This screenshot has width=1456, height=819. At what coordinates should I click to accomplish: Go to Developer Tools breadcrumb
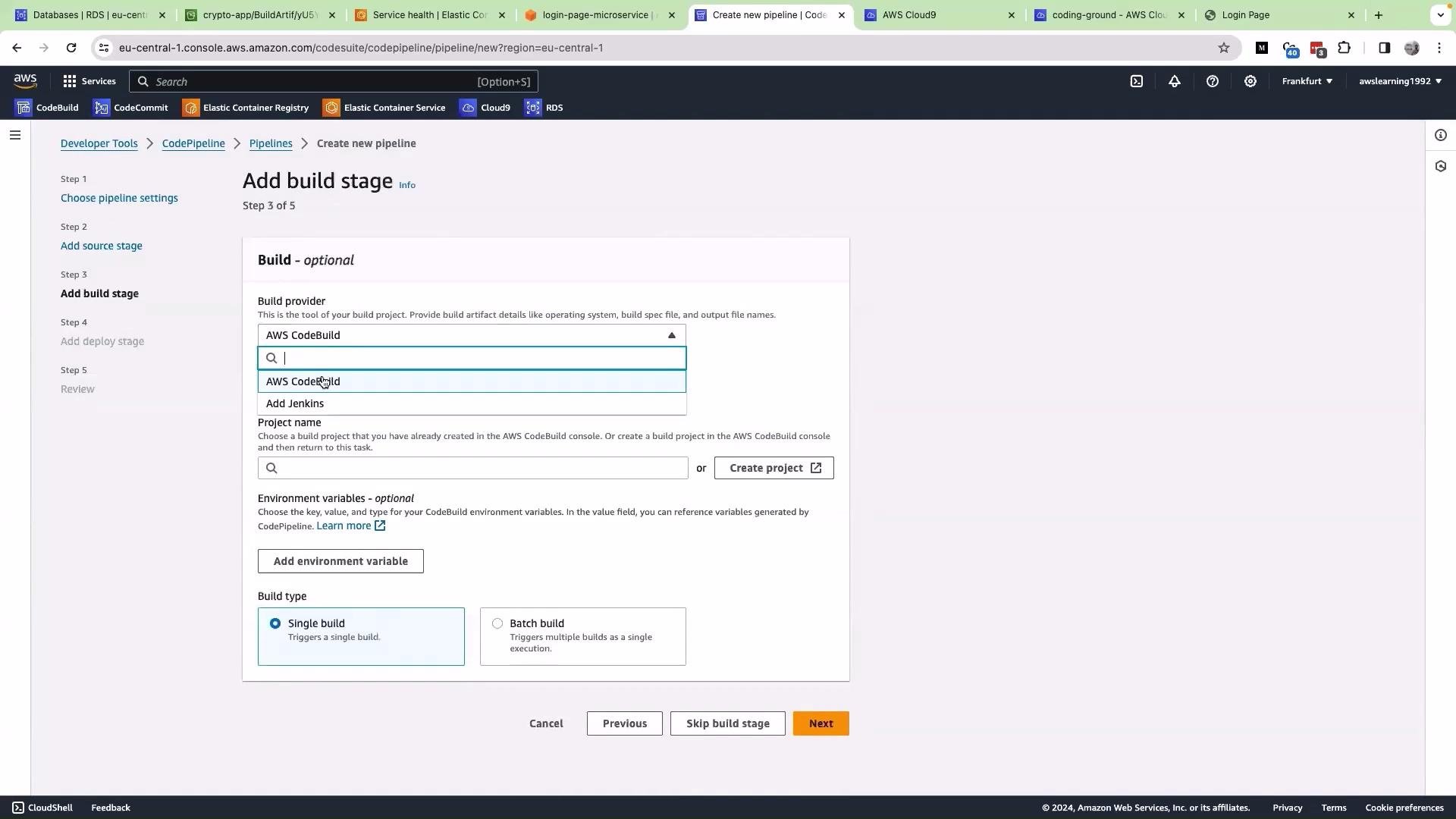pyautogui.click(x=99, y=143)
